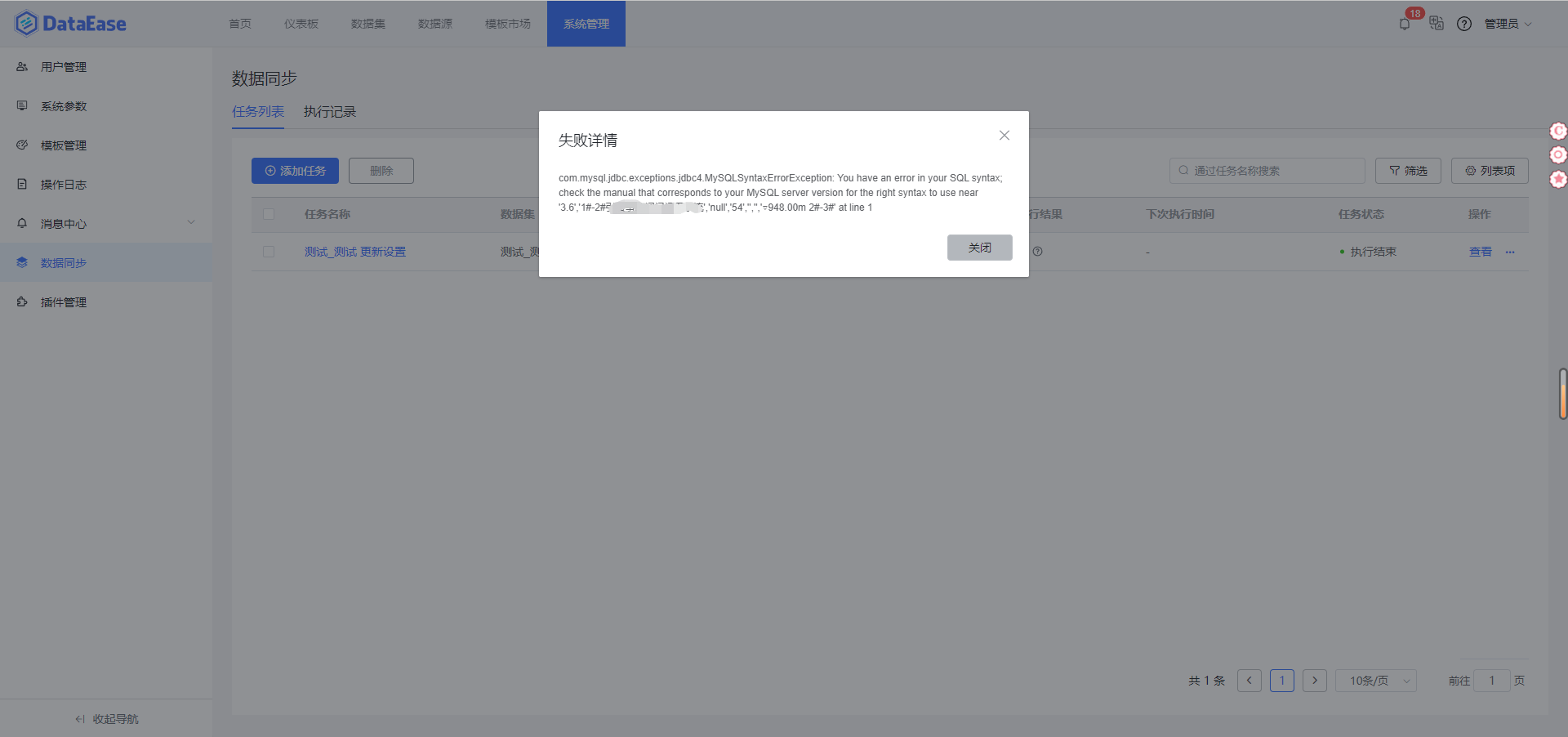Viewport: 1568px width, 737px height.
Task: Switch to 执行记录 tab
Action: point(330,112)
